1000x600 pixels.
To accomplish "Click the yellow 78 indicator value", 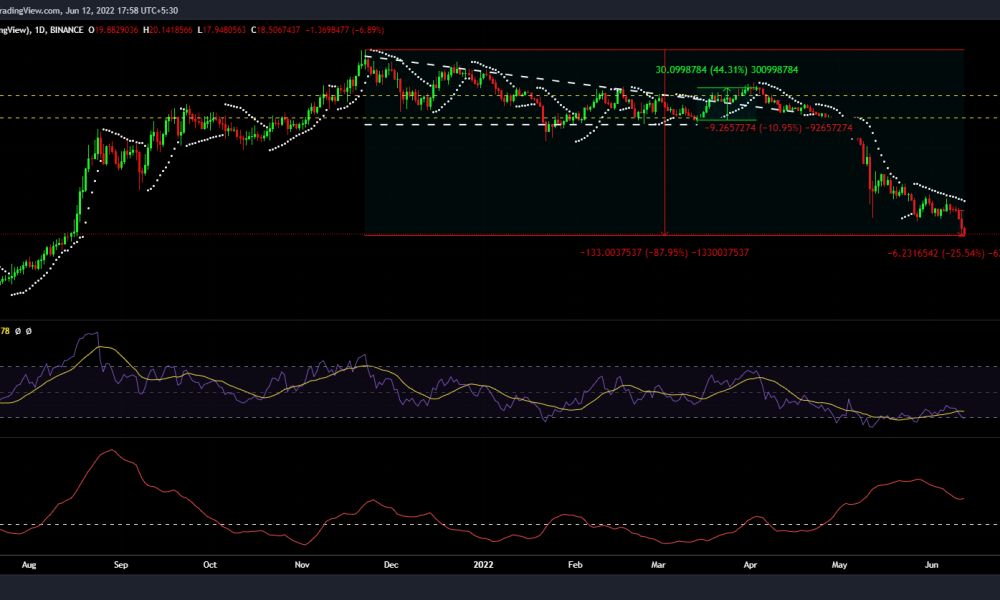I will [x=4, y=331].
